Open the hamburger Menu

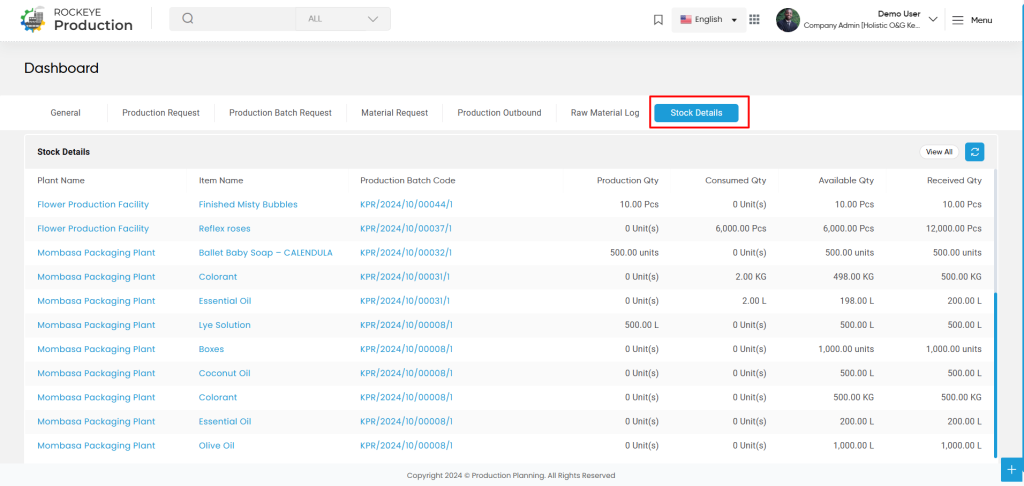972,20
